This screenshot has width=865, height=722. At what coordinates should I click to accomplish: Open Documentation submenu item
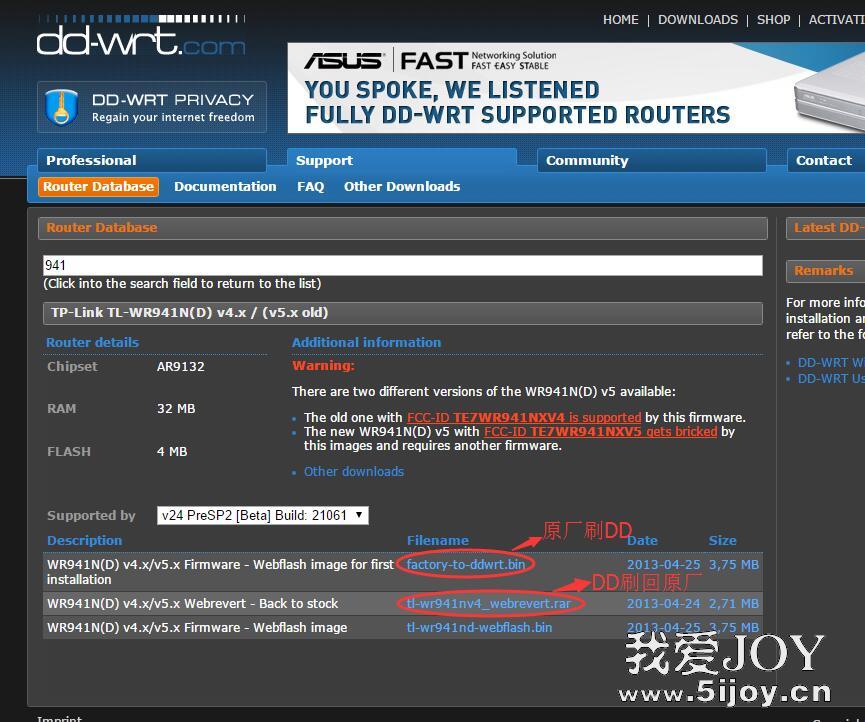point(225,186)
